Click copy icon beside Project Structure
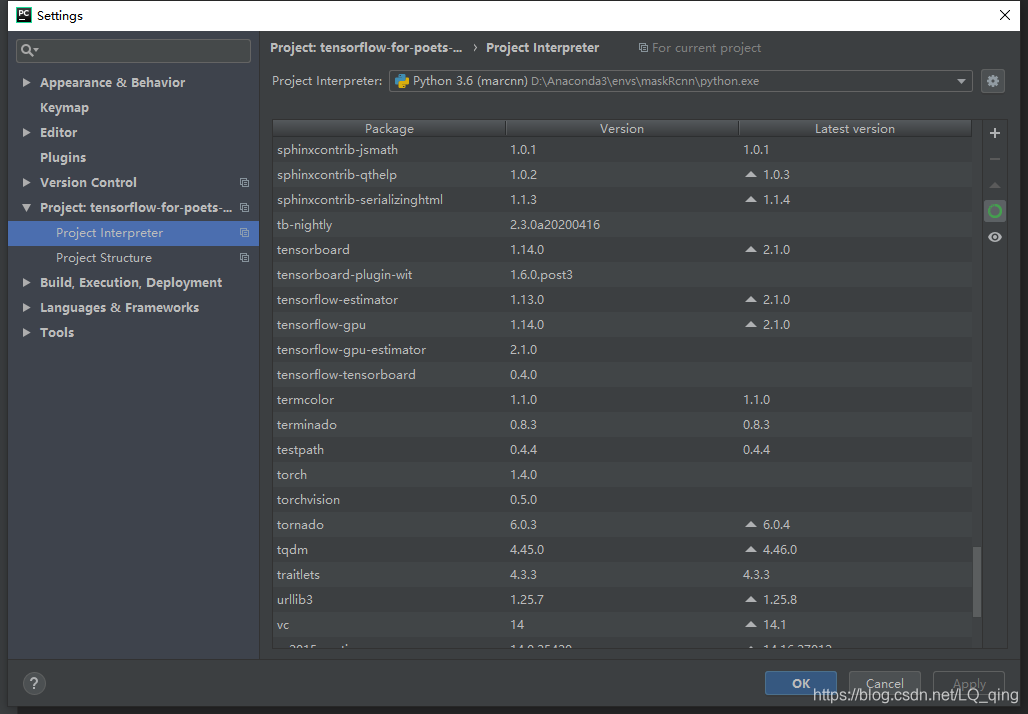The width and height of the screenshot is (1028, 714). click(x=245, y=258)
